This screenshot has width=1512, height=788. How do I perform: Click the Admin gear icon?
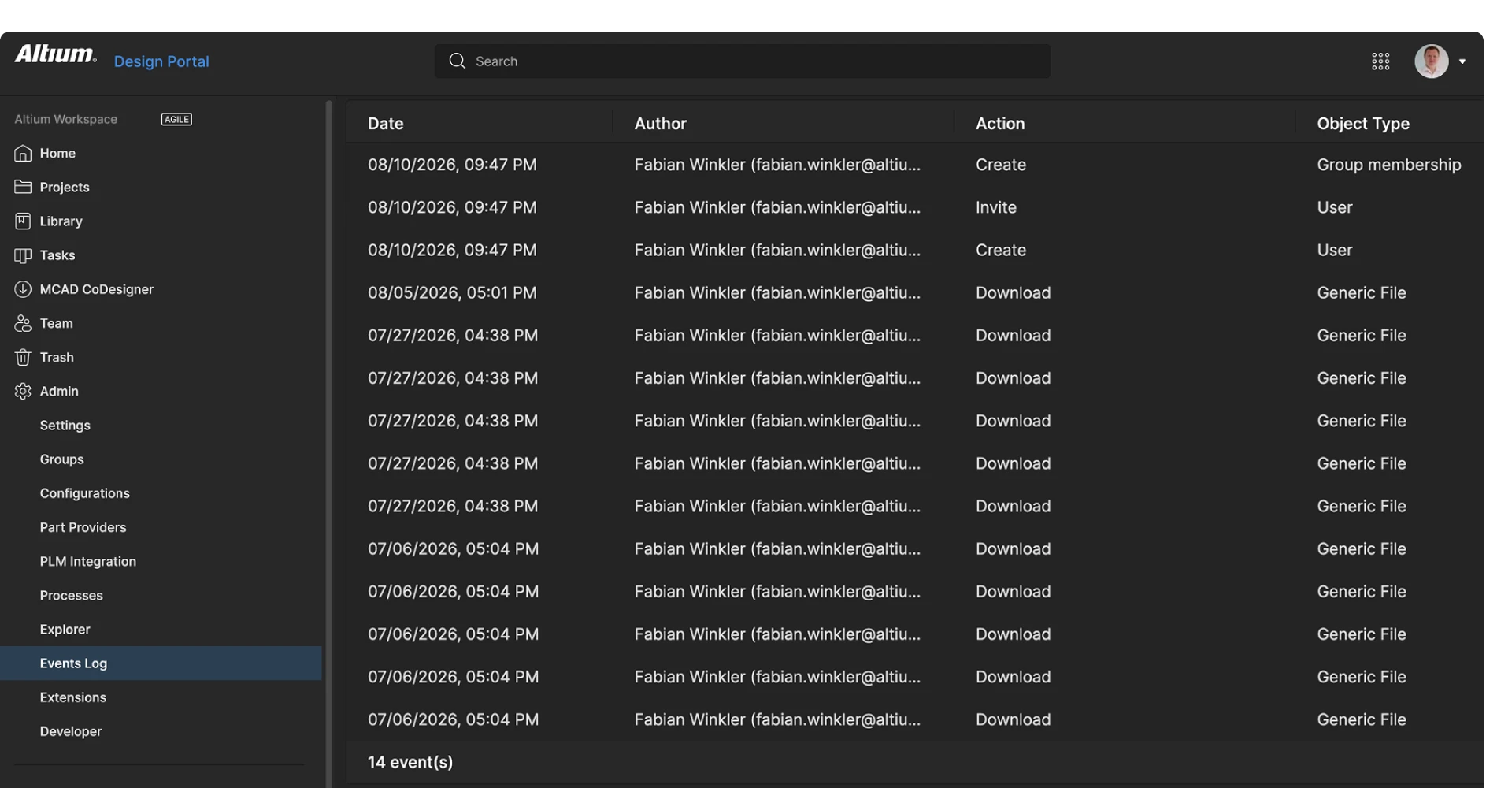pyautogui.click(x=23, y=392)
